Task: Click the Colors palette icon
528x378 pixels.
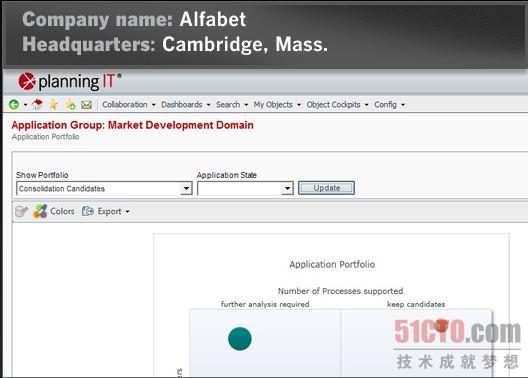Action: tap(40, 211)
